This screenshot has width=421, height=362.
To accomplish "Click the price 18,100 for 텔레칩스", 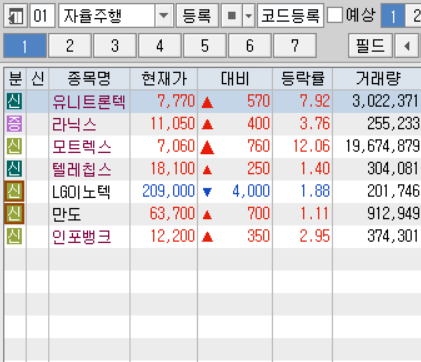I will tap(173, 169).
